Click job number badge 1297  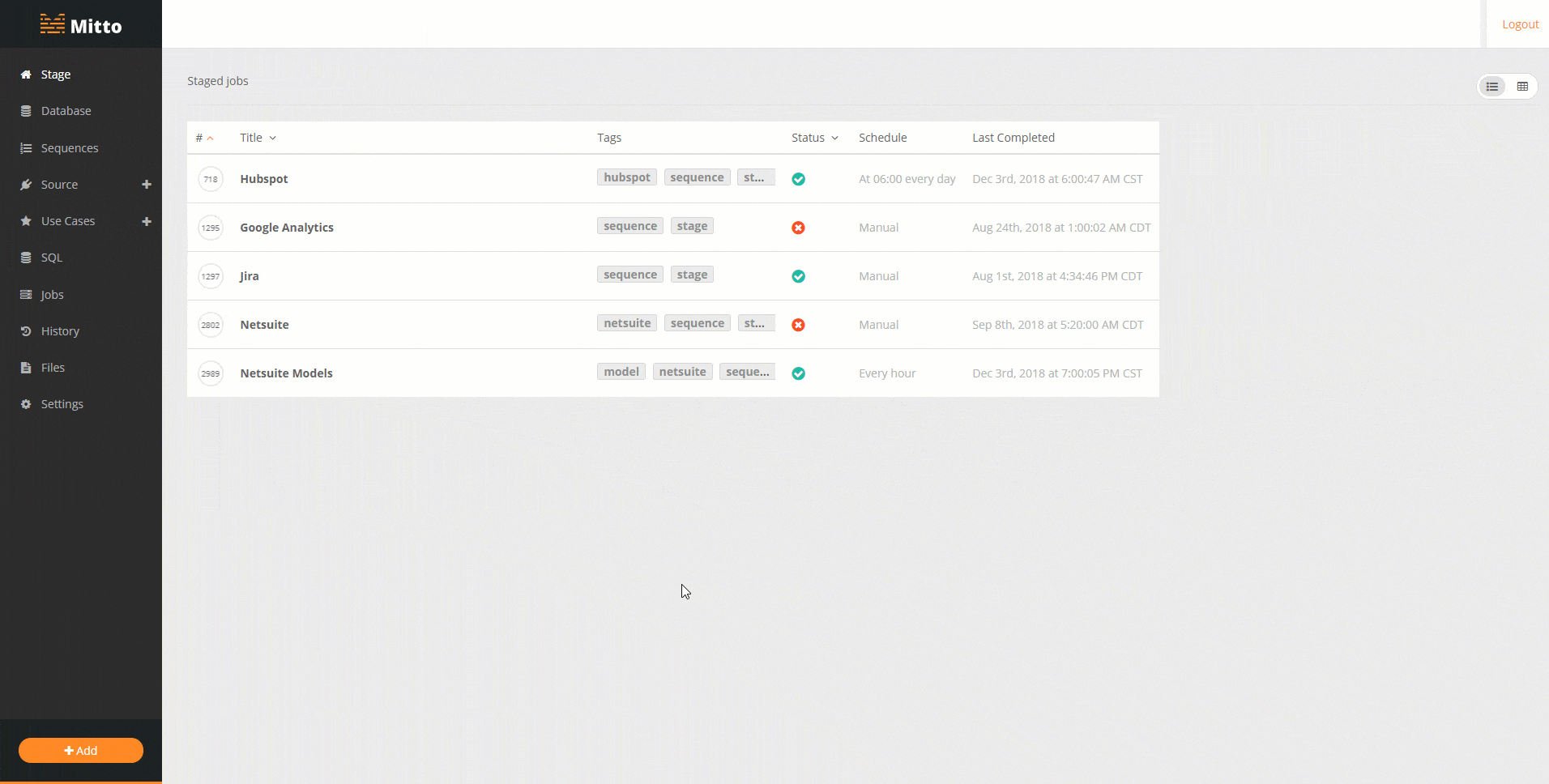tap(211, 276)
